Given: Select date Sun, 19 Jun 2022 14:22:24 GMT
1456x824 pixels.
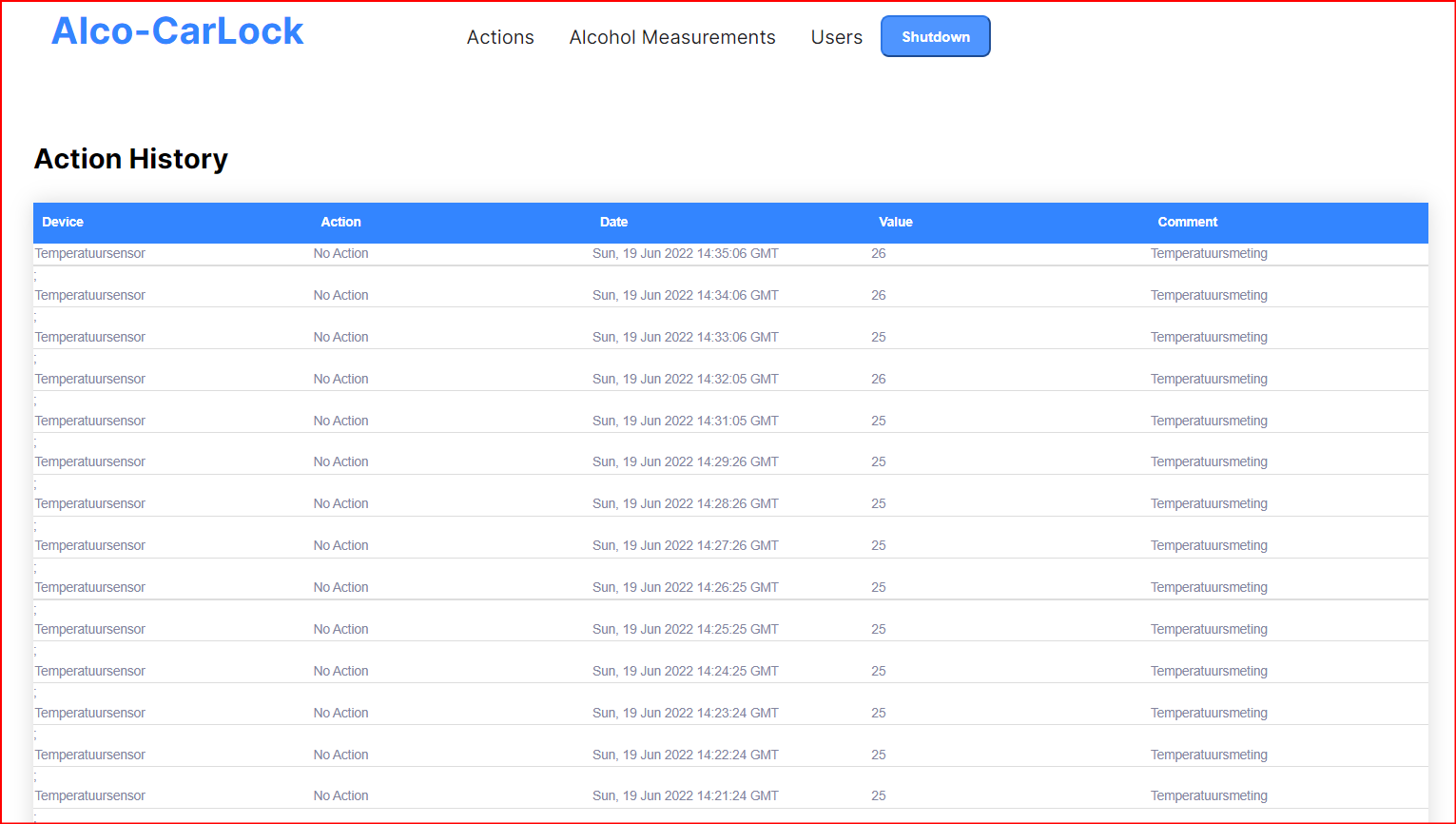Looking at the screenshot, I should 686,755.
